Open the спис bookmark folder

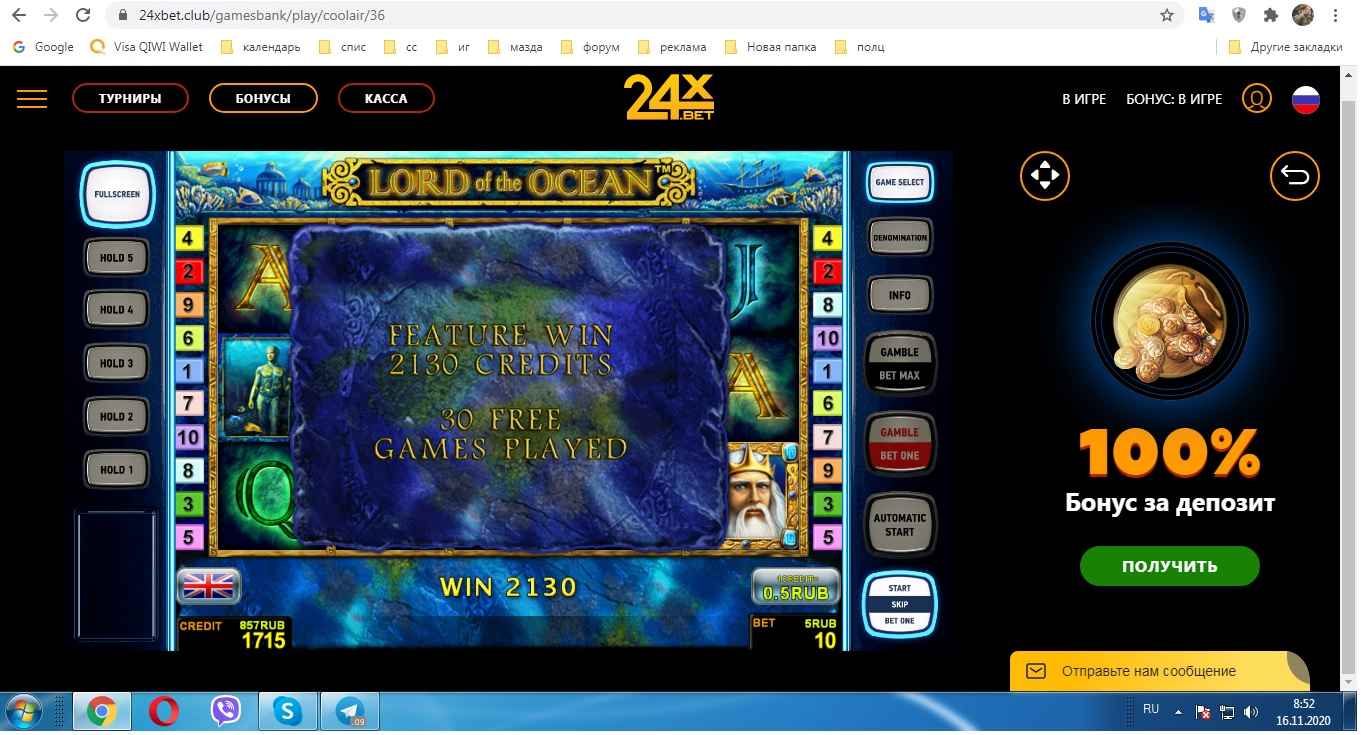342,47
